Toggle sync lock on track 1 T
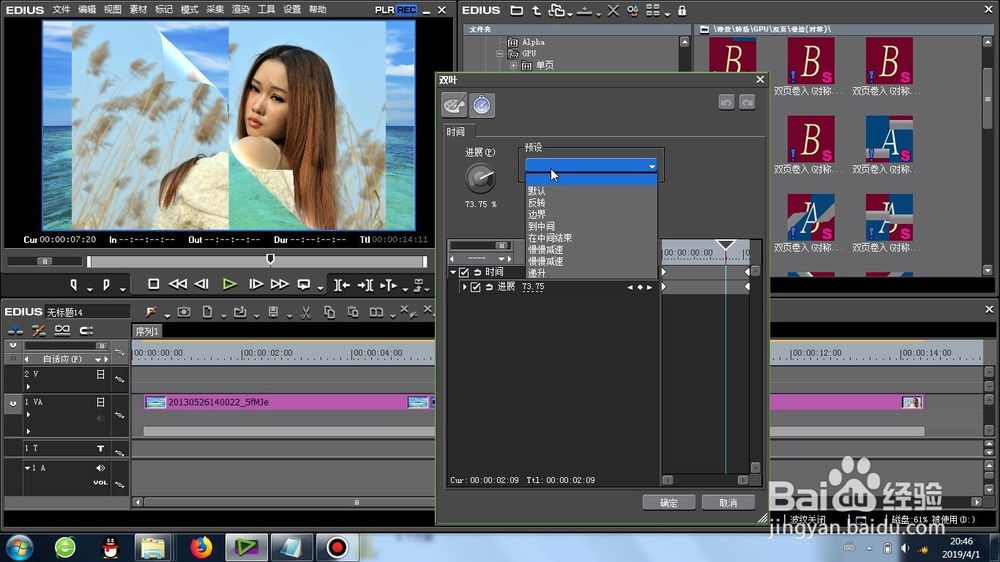1000x562 pixels. [x=119, y=452]
